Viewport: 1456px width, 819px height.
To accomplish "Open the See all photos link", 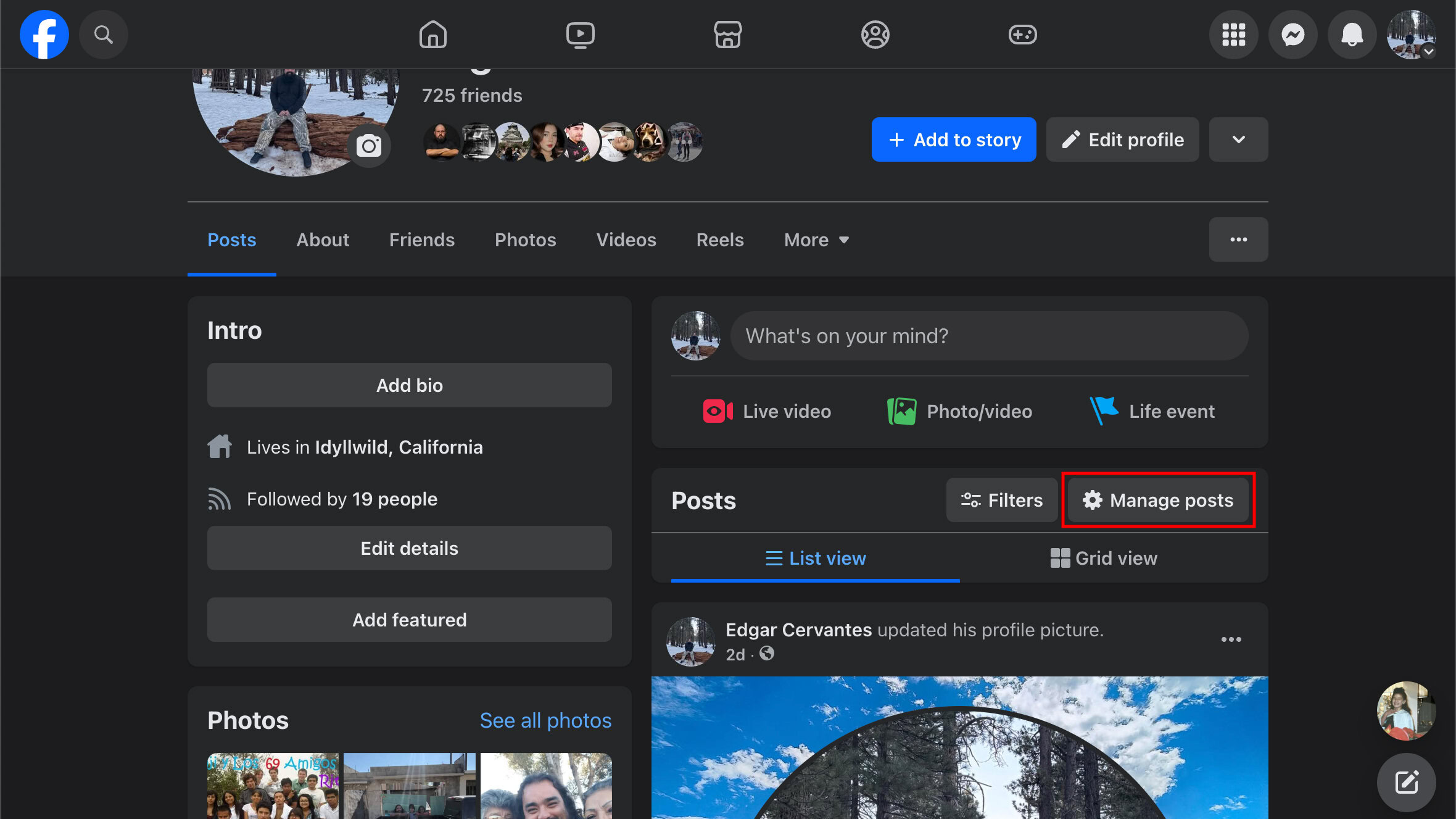I will pyautogui.click(x=545, y=720).
